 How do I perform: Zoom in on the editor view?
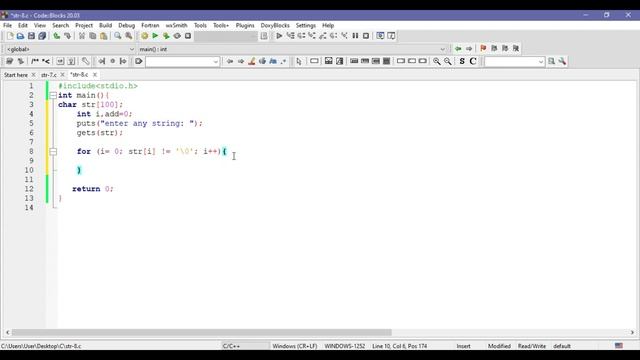[x=437, y=61]
